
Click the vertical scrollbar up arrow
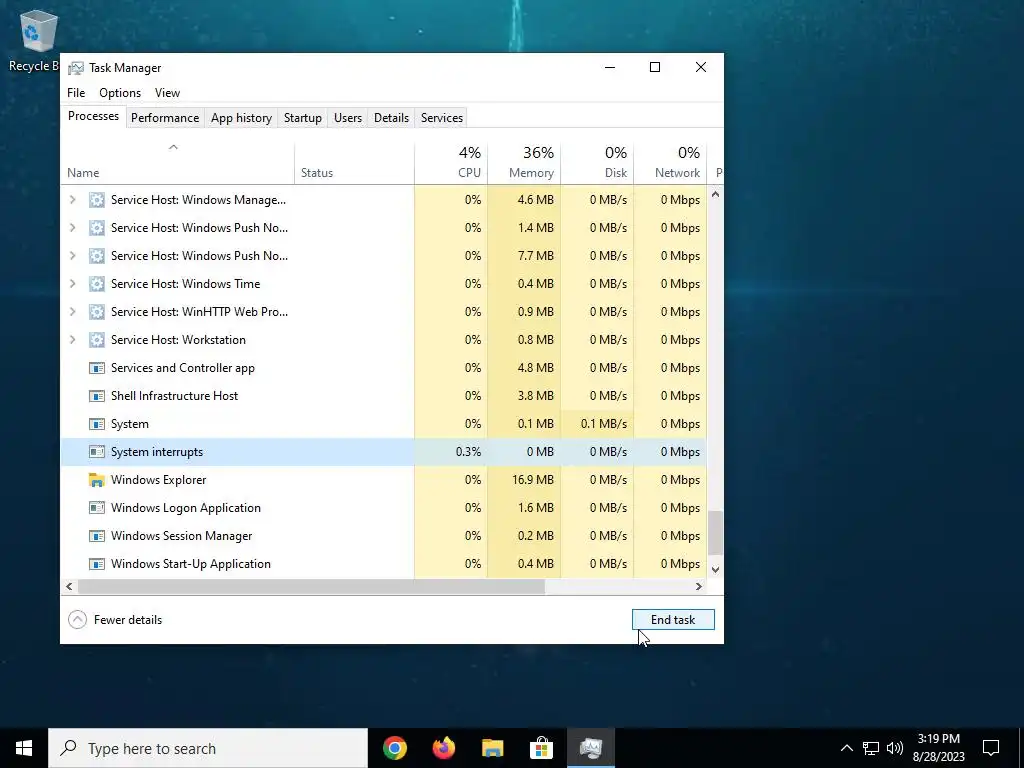(715, 195)
